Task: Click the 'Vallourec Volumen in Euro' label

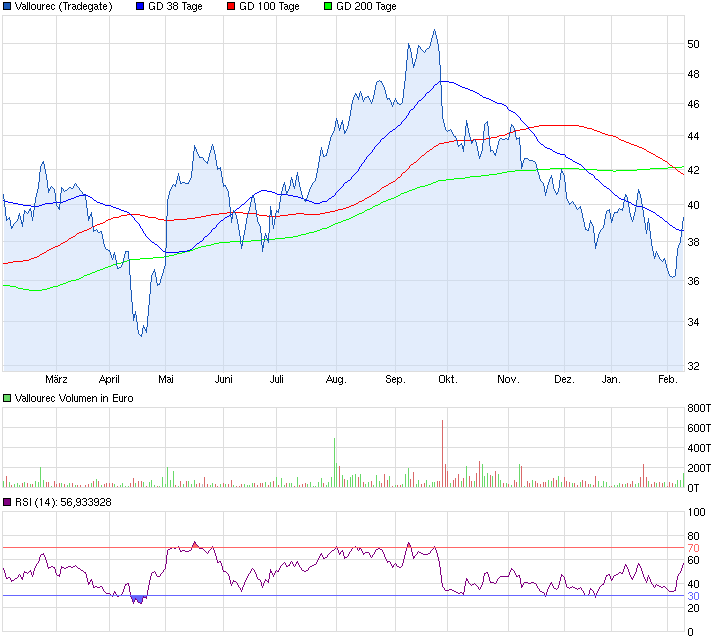Action: tap(74, 398)
